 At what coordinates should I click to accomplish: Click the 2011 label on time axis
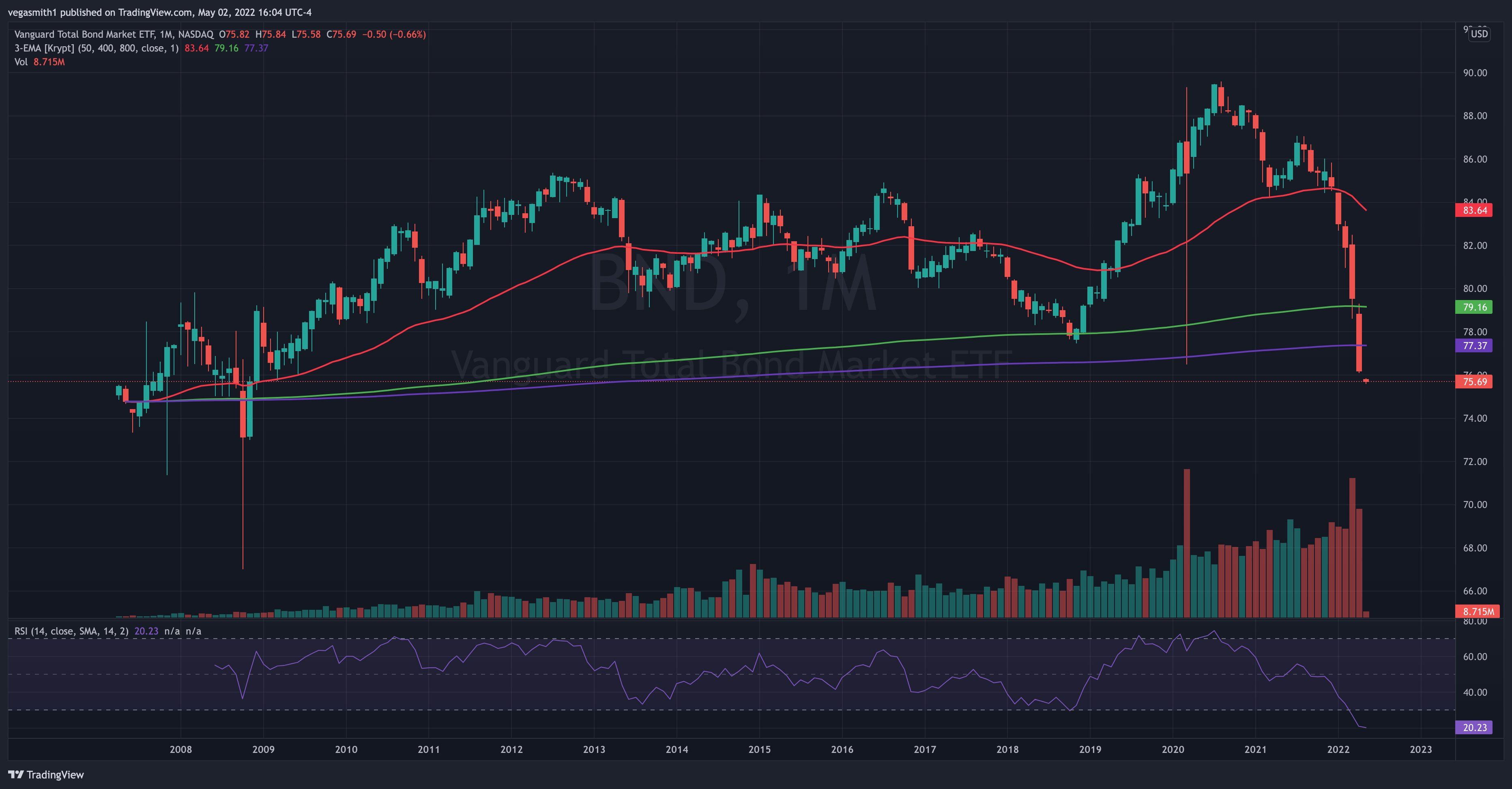428,749
